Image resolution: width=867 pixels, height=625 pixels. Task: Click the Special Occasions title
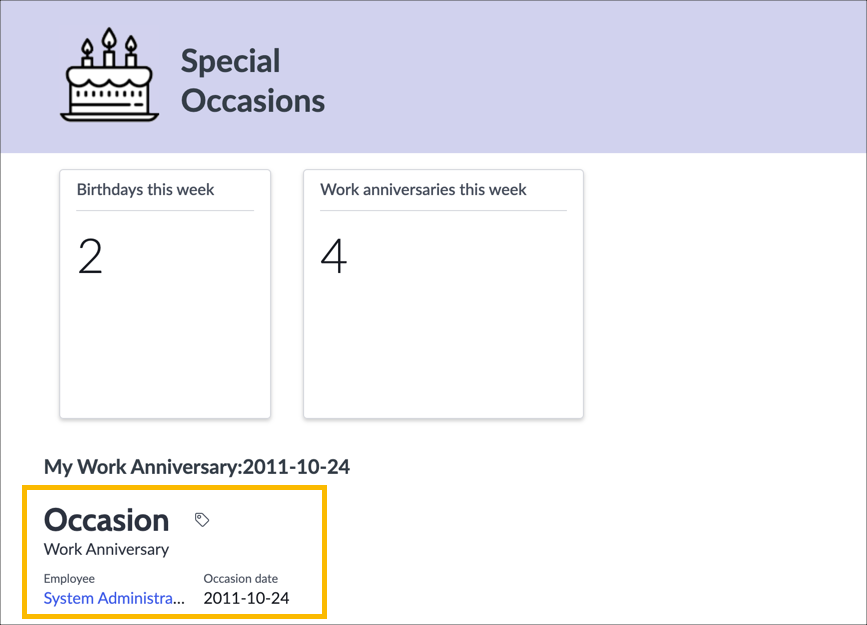click(252, 80)
